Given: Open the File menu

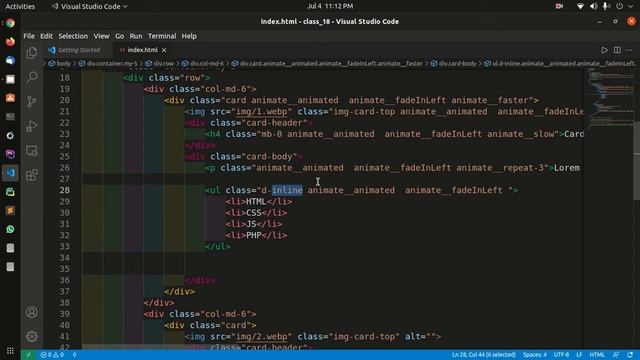Looking at the screenshot, I should 29,36.
